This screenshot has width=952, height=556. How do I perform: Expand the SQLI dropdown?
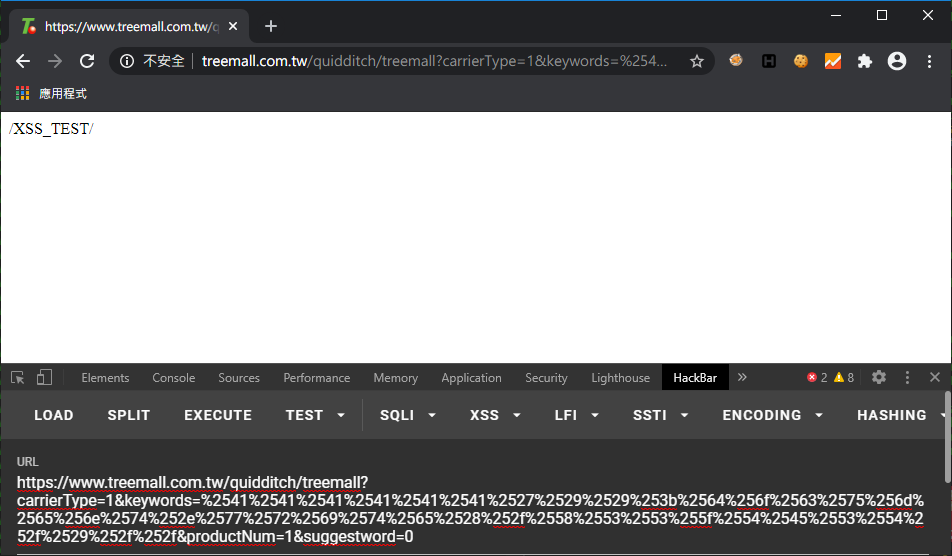coord(407,415)
